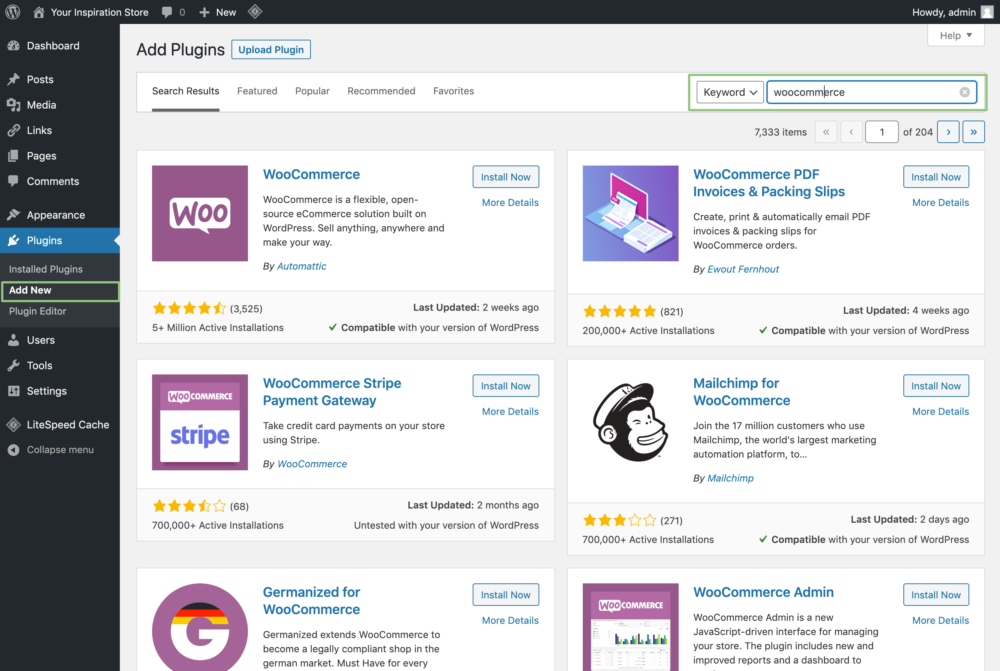
Task: Click the plus New icon in admin bar
Action: (204, 12)
